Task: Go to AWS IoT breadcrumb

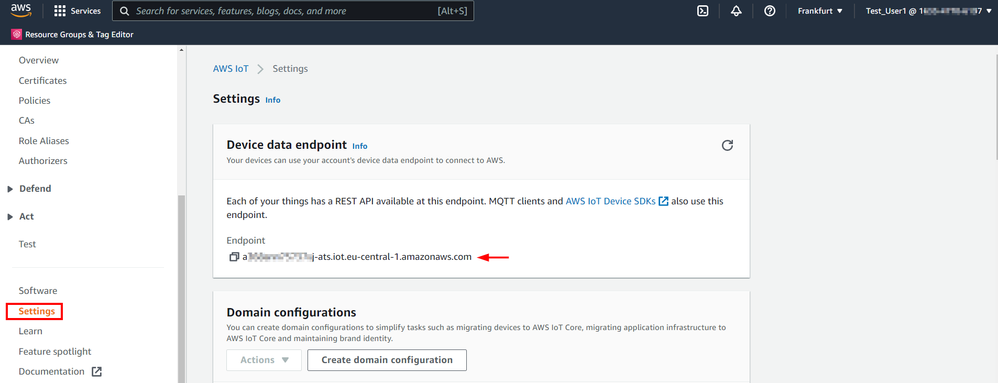Action: (230, 69)
